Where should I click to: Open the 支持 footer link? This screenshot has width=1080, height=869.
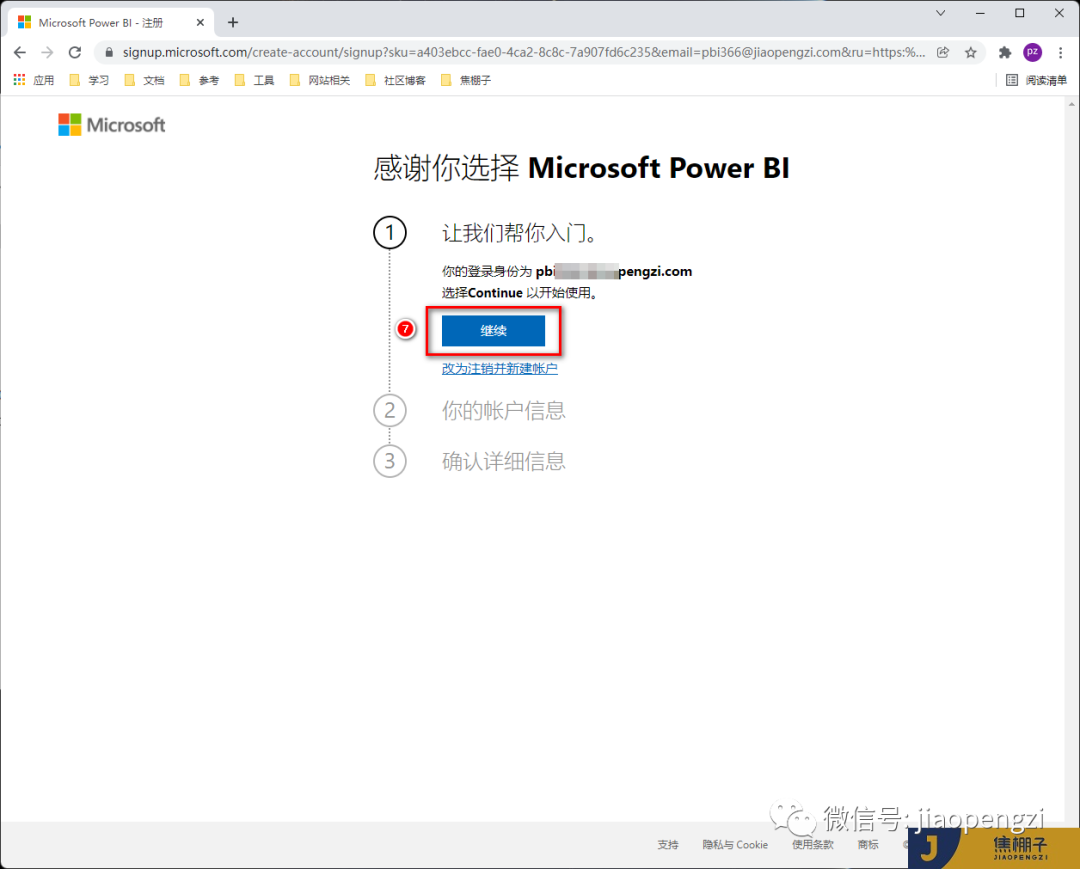coord(668,845)
